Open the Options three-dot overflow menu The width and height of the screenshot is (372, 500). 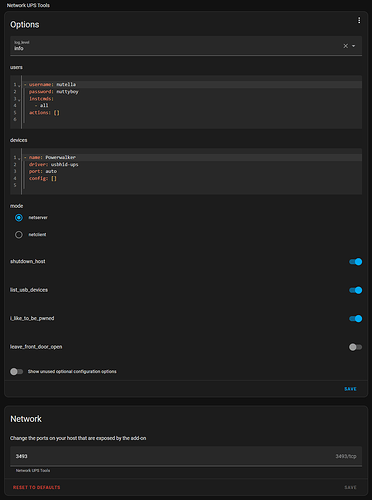tap(359, 21)
